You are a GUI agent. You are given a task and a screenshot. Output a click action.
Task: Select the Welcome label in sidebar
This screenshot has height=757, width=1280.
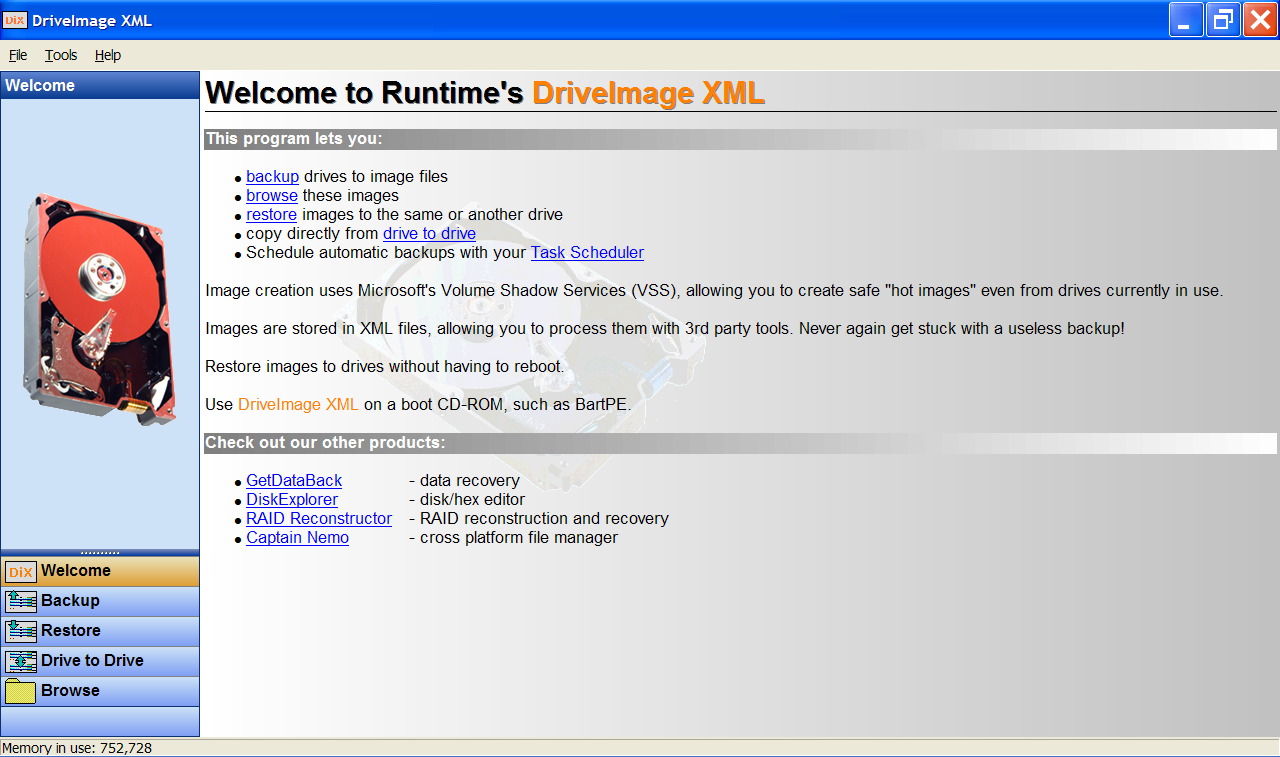point(76,571)
